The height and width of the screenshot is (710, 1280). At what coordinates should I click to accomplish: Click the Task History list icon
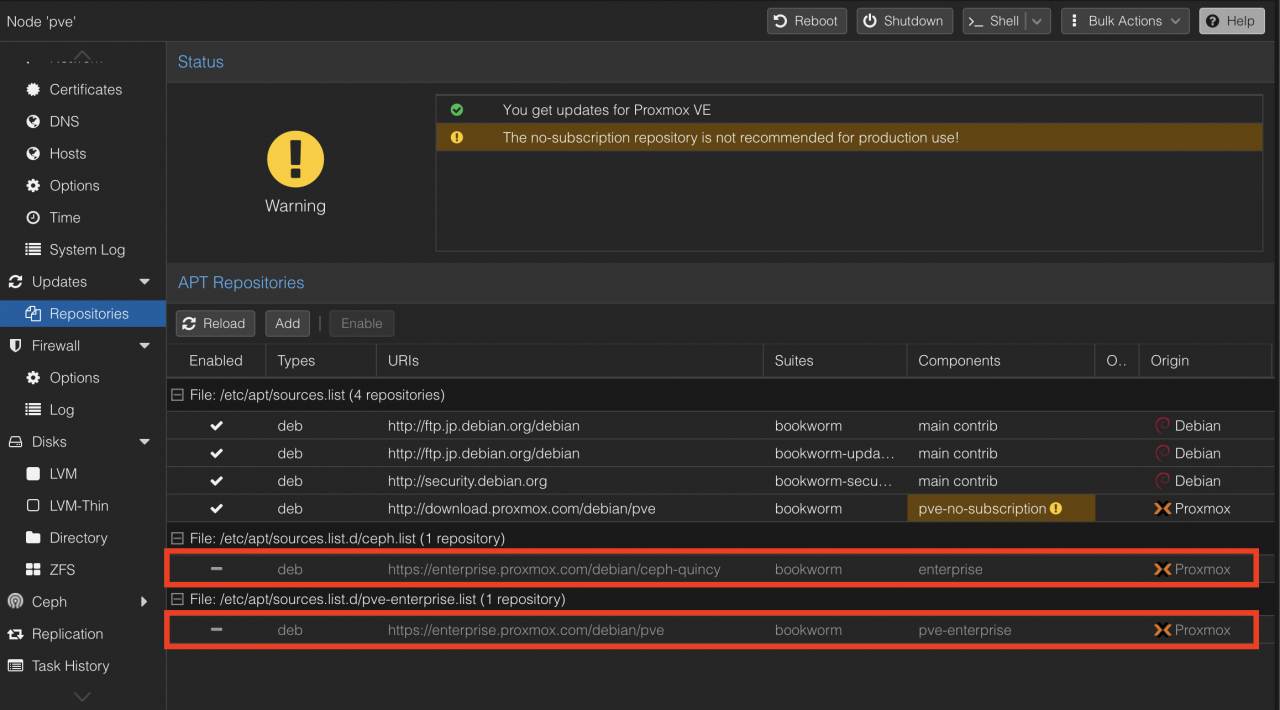15,665
